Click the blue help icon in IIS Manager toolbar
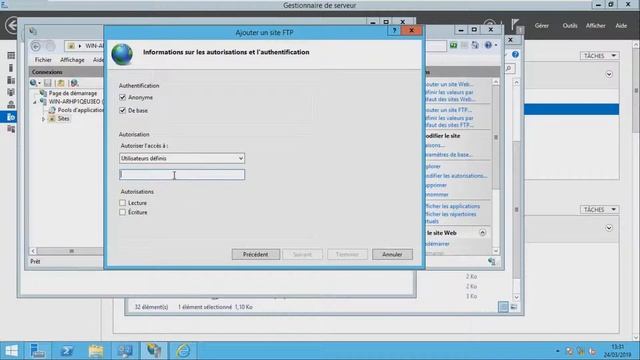The width and height of the screenshot is (640, 360). (x=488, y=45)
